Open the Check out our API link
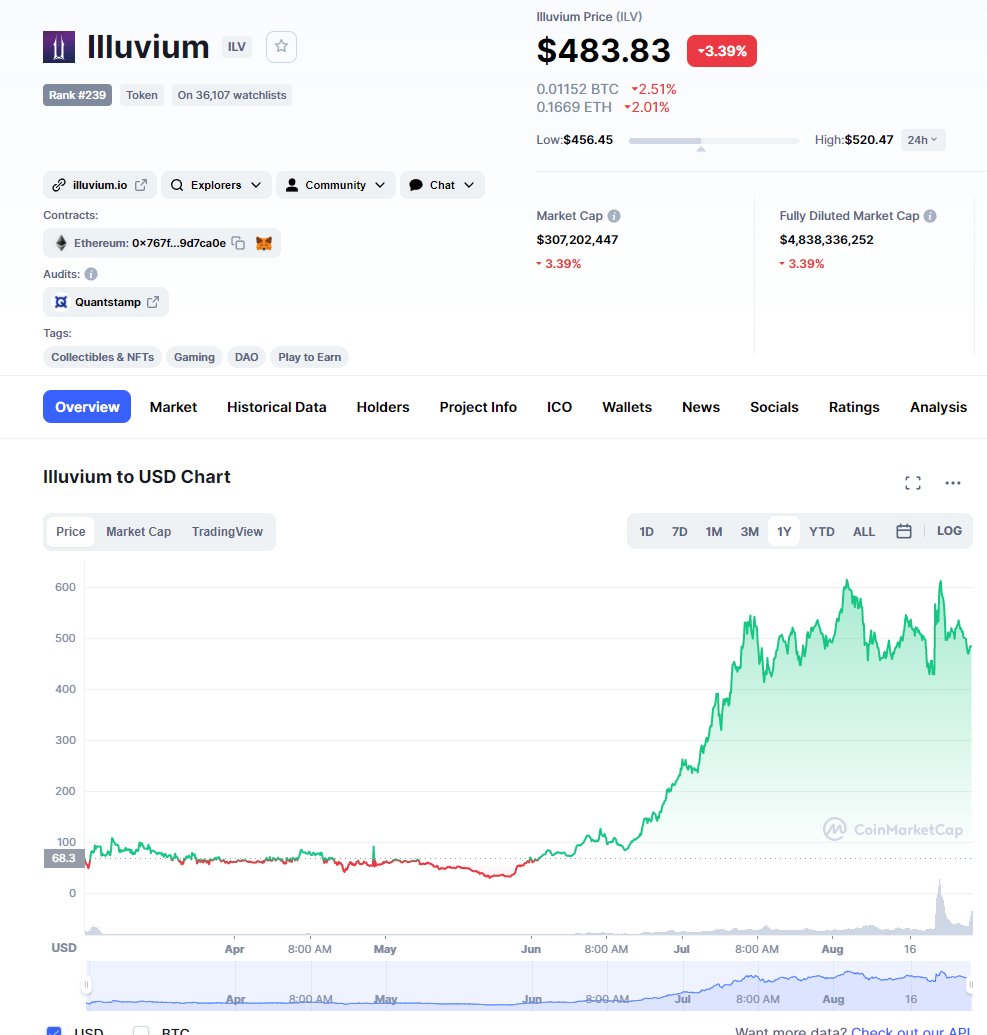Image resolution: width=987 pixels, height=1035 pixels. [x=910, y=1030]
